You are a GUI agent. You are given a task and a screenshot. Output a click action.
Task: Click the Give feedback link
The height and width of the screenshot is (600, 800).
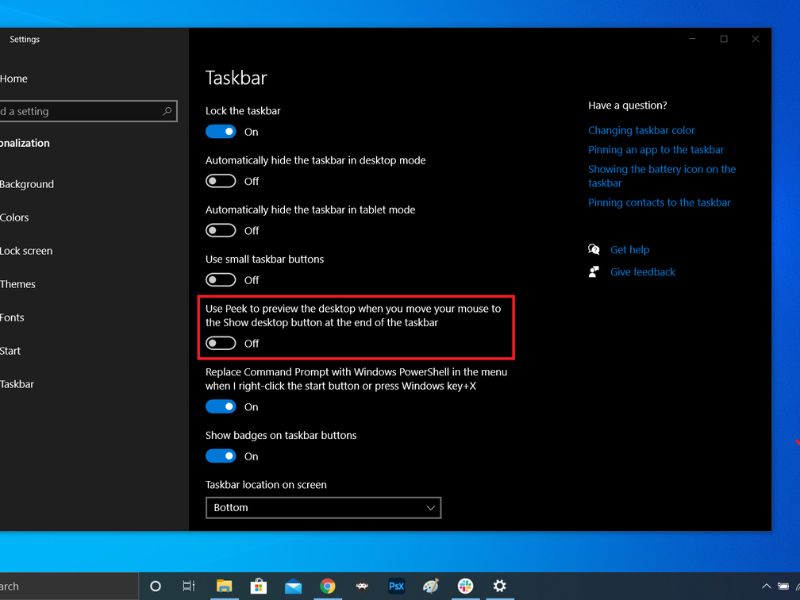[642, 272]
